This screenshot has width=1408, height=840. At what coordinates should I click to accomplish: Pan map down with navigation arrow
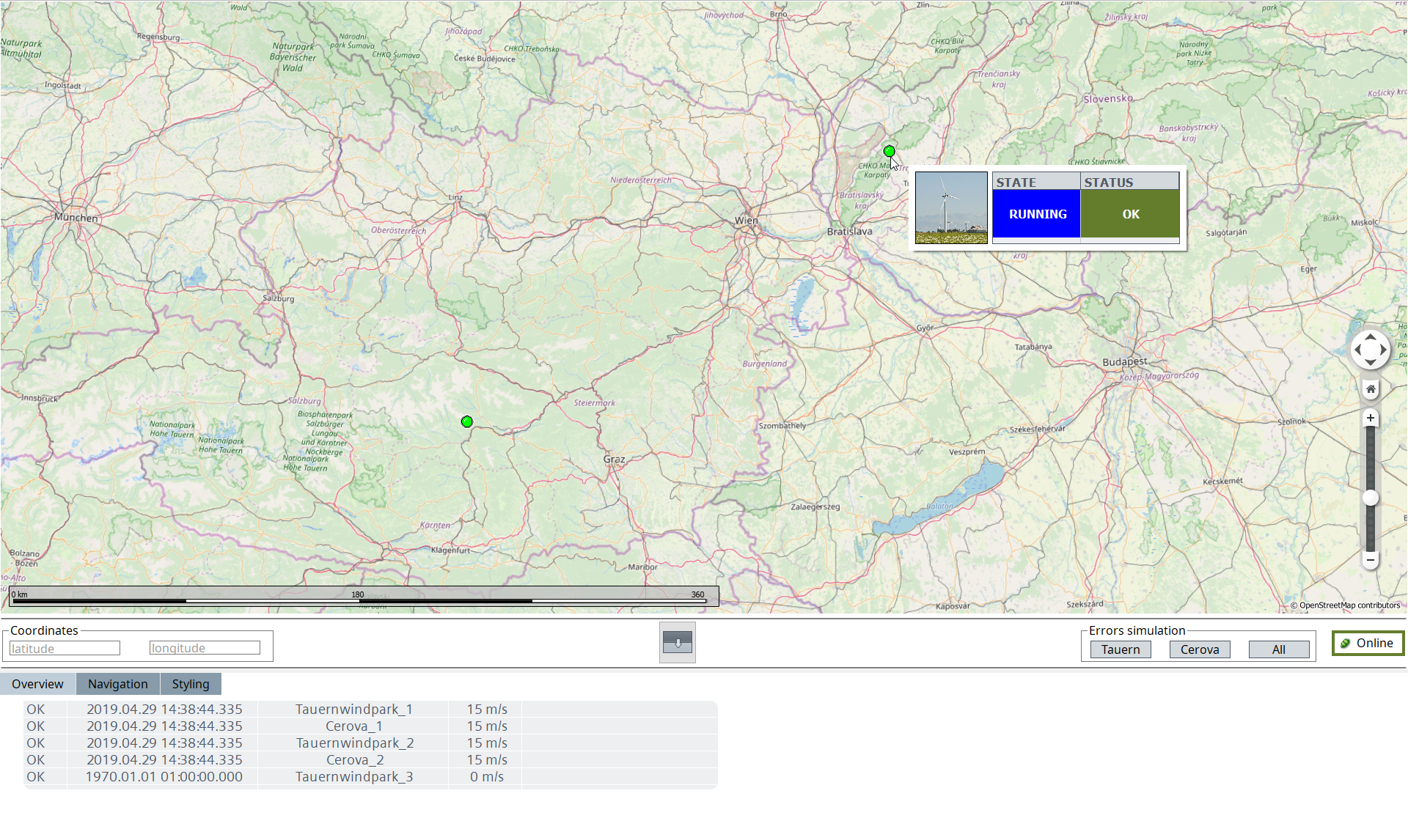[1370, 362]
